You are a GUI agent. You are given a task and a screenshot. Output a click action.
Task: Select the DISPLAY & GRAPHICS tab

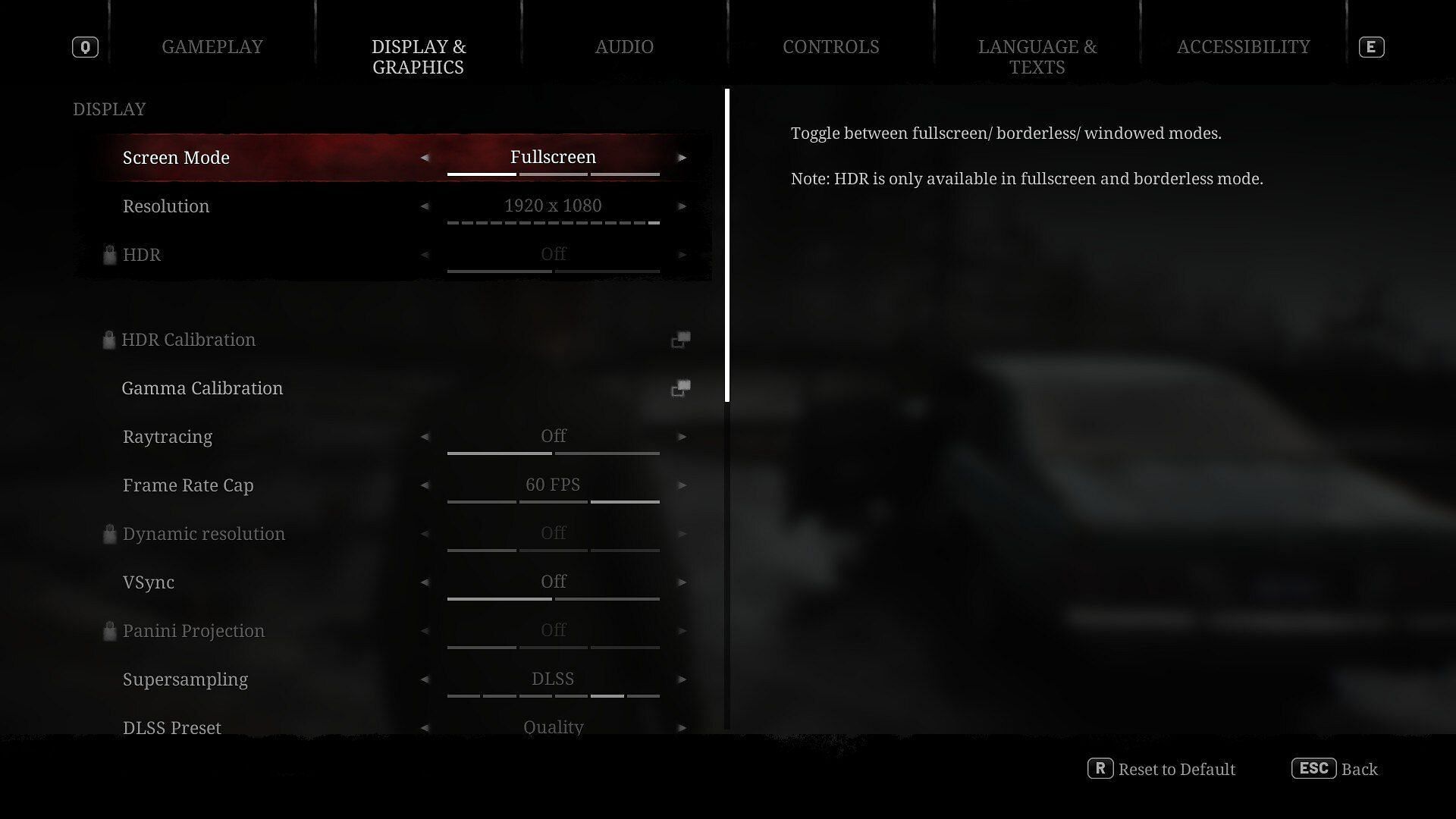click(418, 57)
